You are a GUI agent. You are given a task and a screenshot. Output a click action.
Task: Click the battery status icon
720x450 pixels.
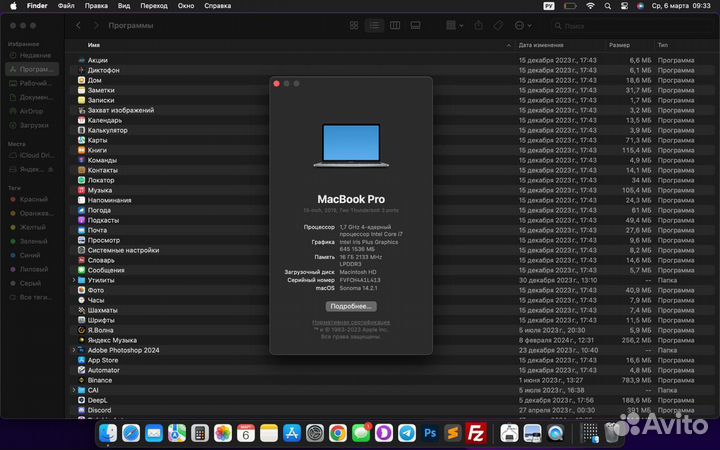570,6
